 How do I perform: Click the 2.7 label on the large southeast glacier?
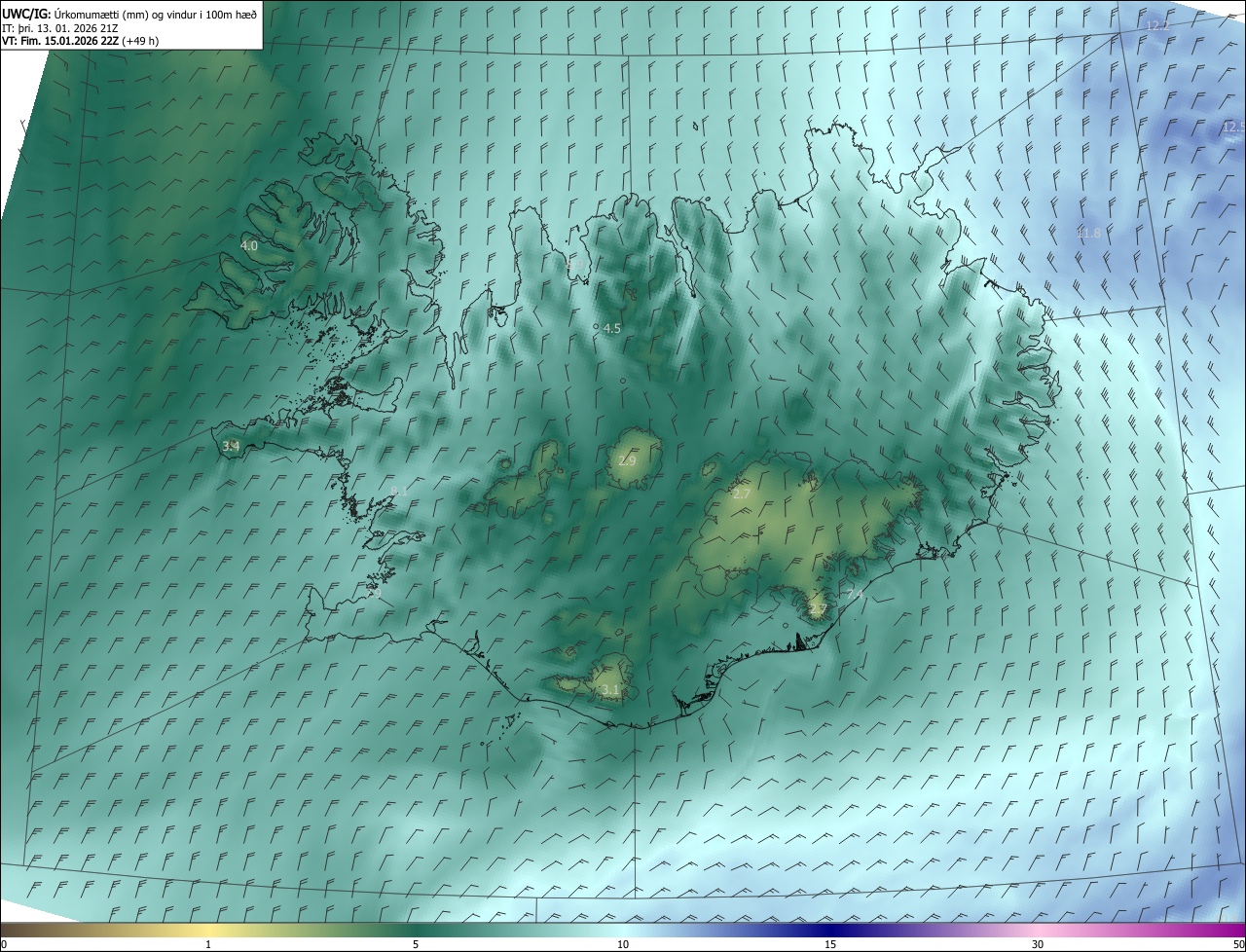742,494
